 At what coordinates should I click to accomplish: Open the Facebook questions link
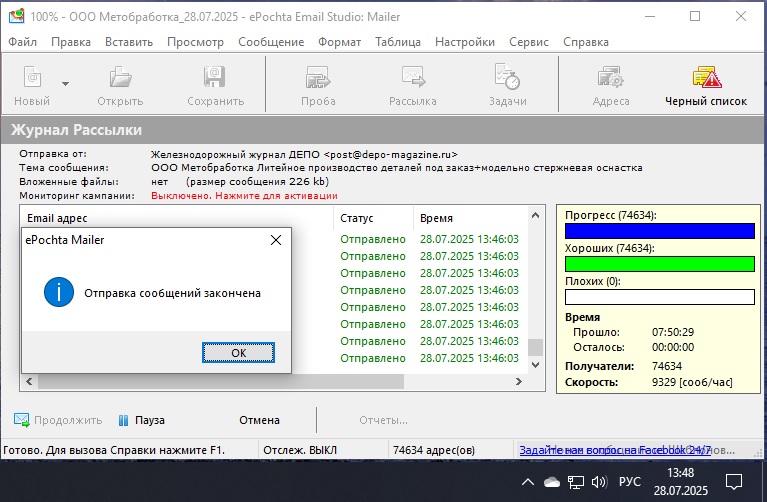tap(615, 450)
